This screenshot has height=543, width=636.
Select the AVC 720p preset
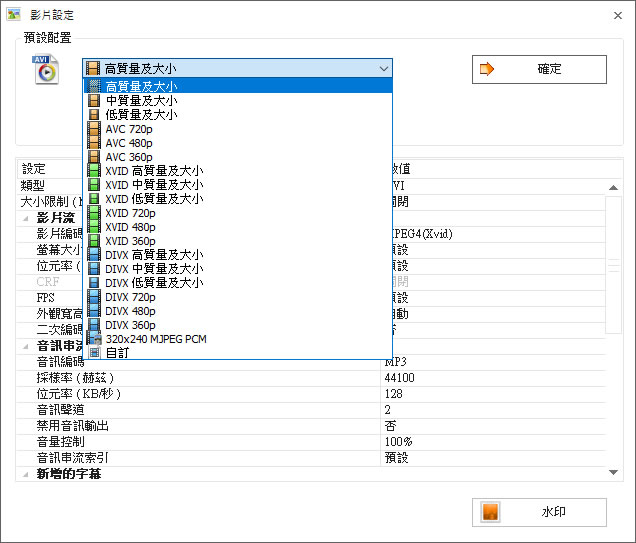238,129
